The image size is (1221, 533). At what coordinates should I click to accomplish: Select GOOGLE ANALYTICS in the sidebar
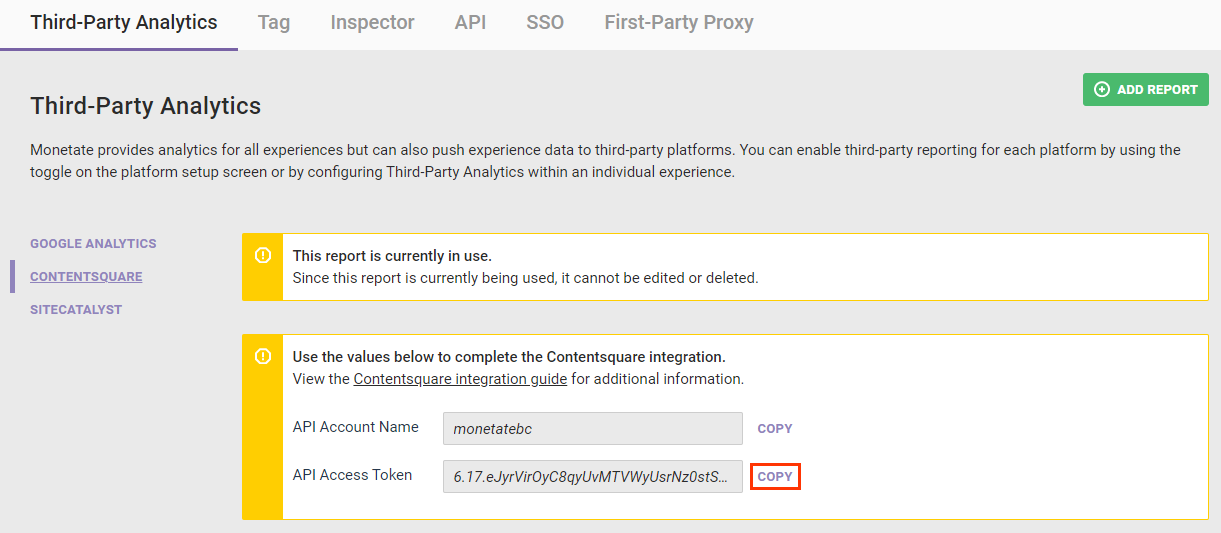pos(93,244)
